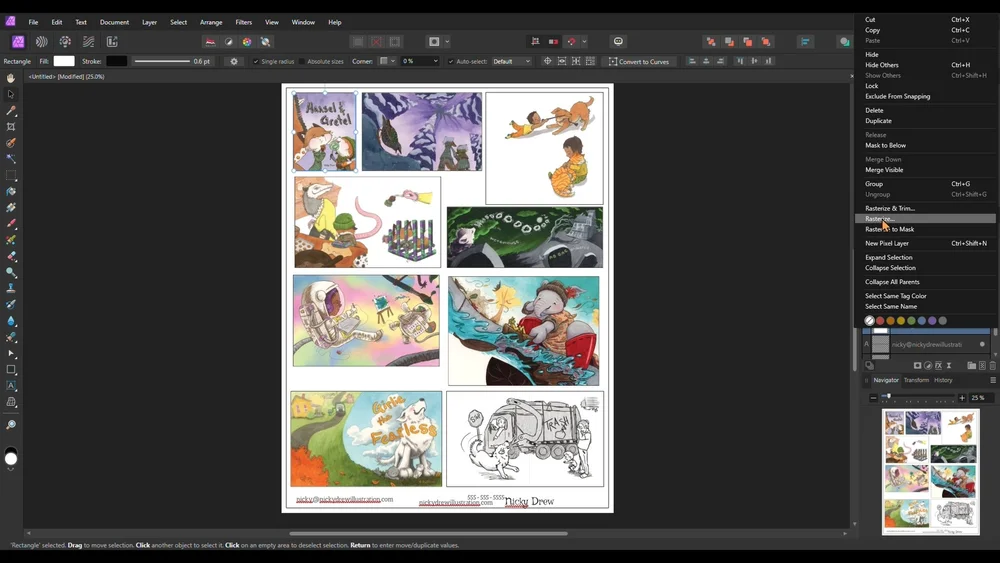
Task: Pick the Zoom magnifier tool
Action: point(11,425)
